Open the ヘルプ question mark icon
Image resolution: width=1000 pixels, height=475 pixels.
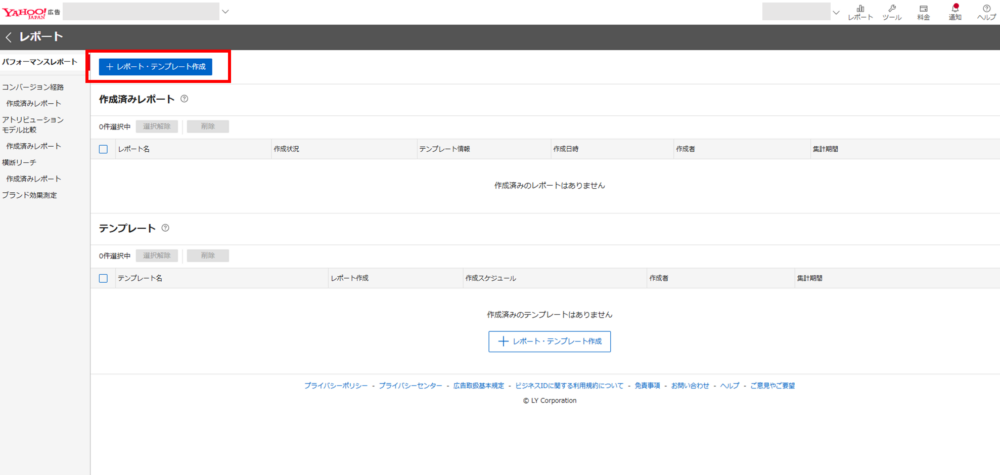click(x=986, y=12)
